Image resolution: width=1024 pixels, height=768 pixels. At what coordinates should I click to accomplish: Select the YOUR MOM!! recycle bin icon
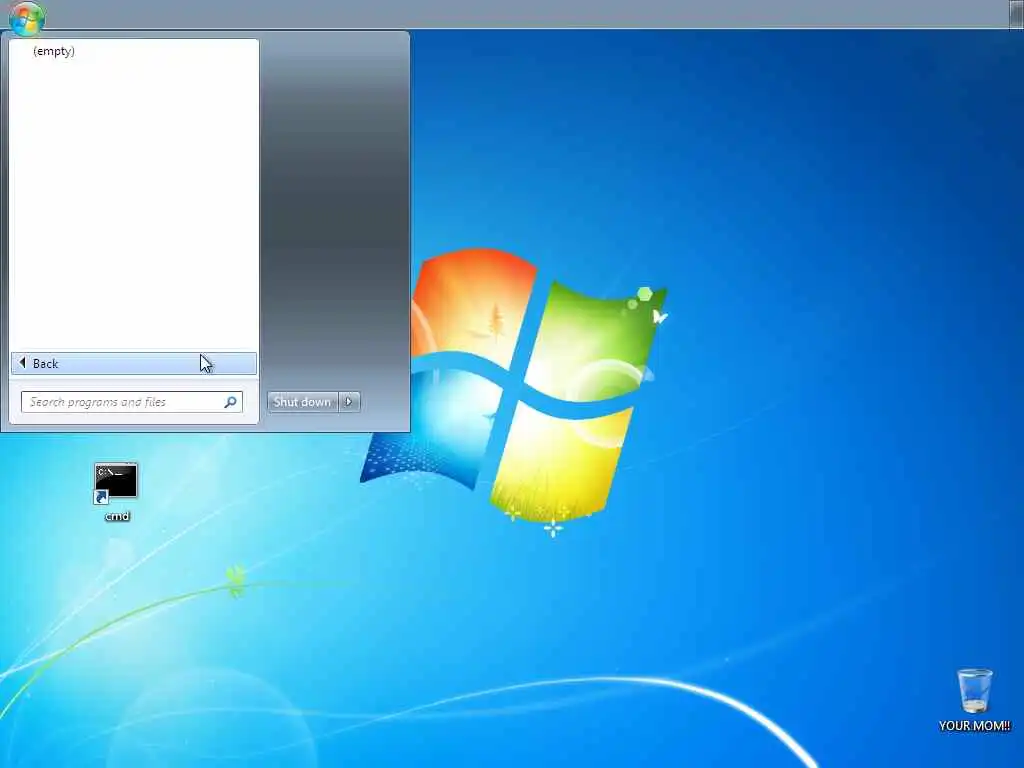point(974,690)
